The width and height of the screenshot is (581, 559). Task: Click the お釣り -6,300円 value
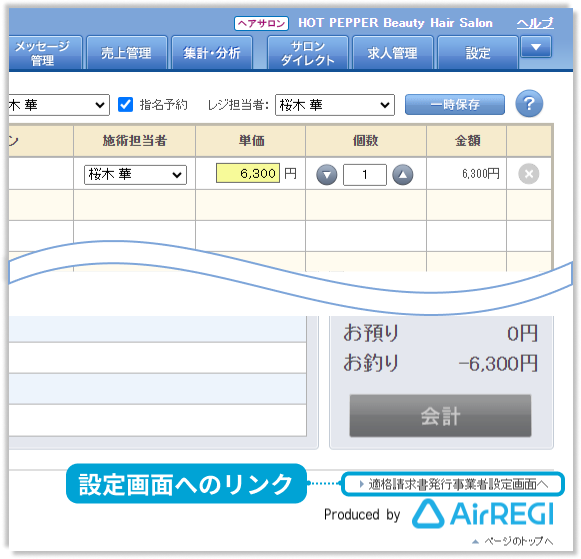498,363
